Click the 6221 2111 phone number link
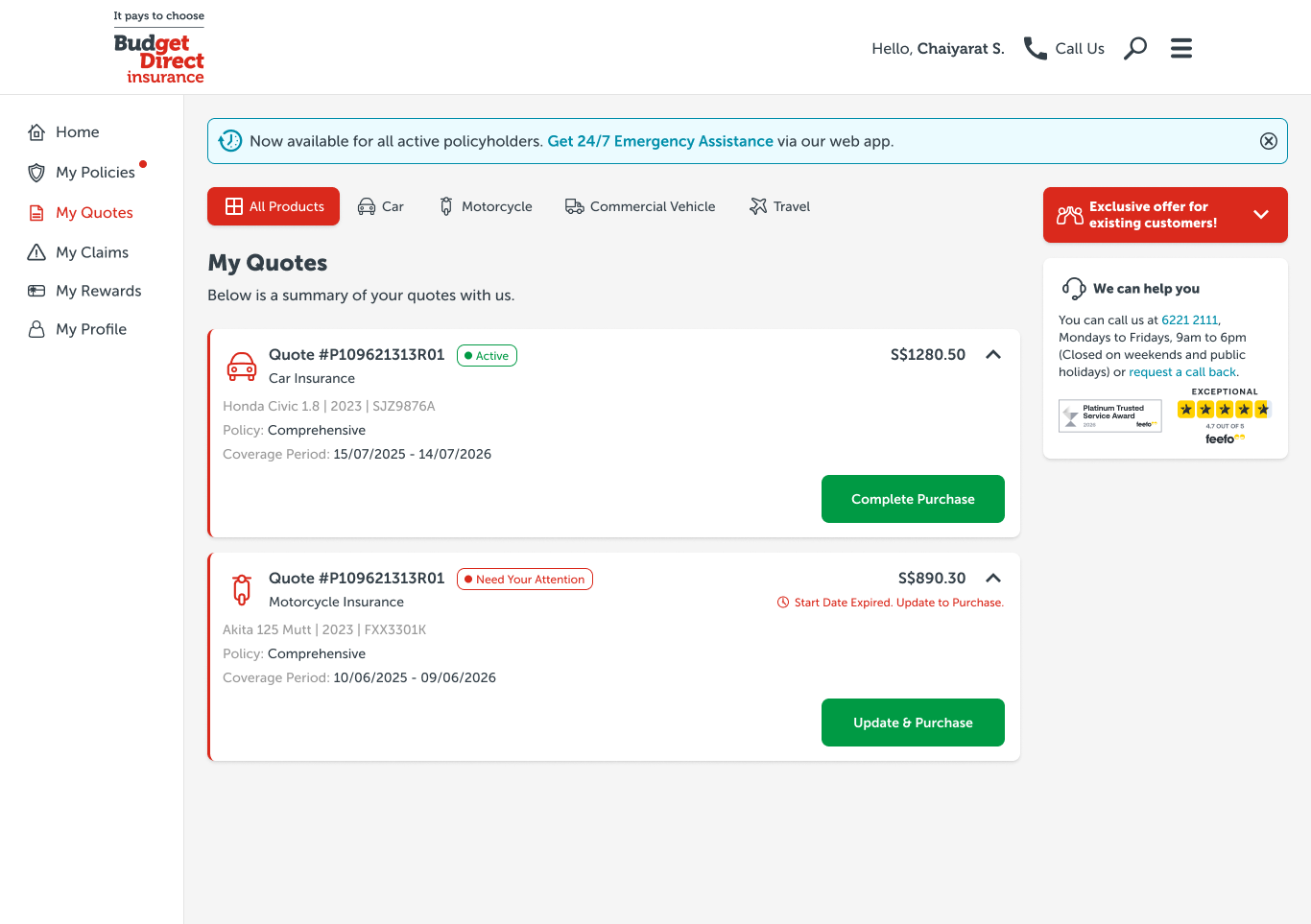Image resolution: width=1311 pixels, height=924 pixels. (x=1189, y=320)
